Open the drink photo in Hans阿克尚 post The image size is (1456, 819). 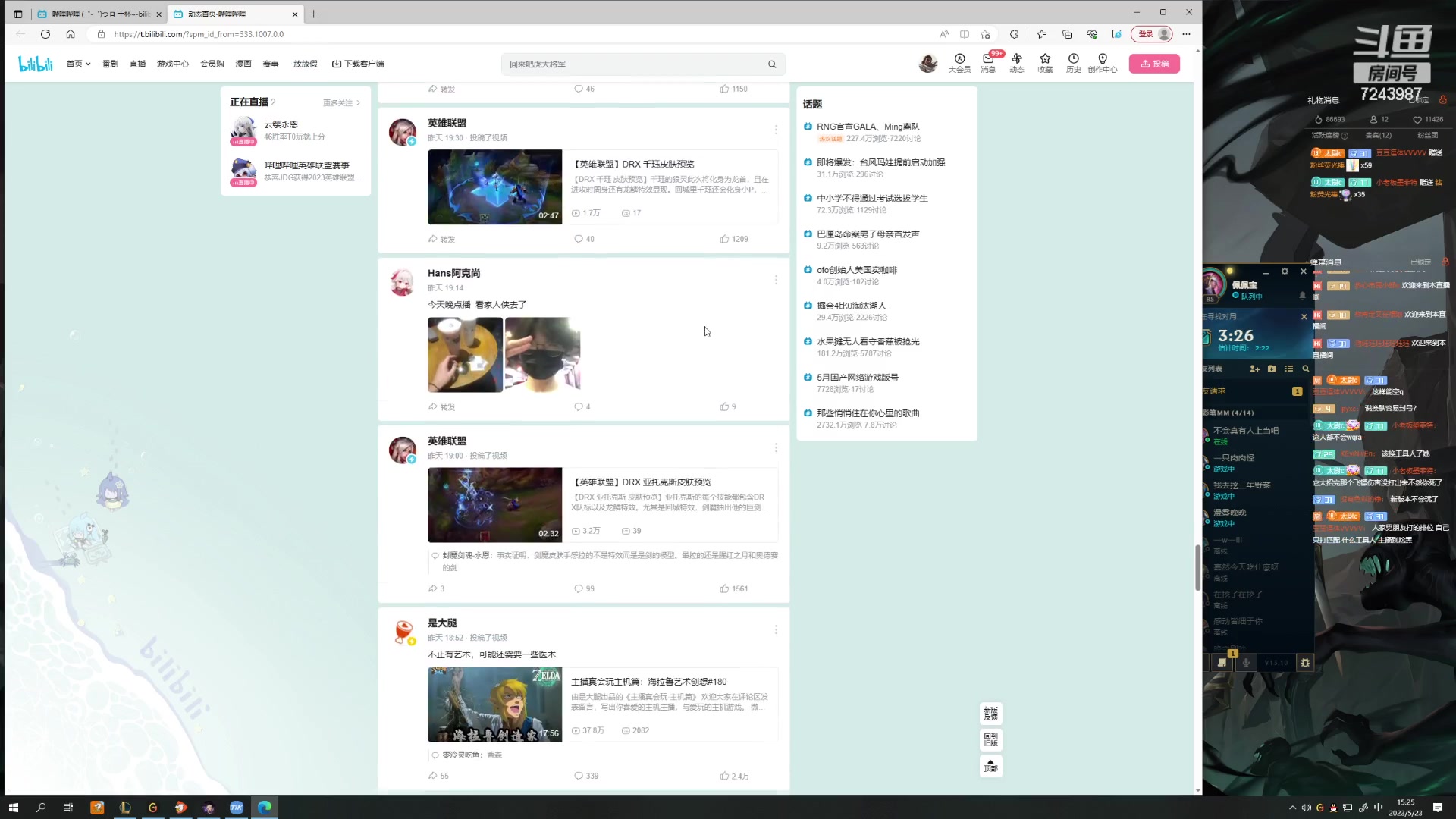pos(465,354)
